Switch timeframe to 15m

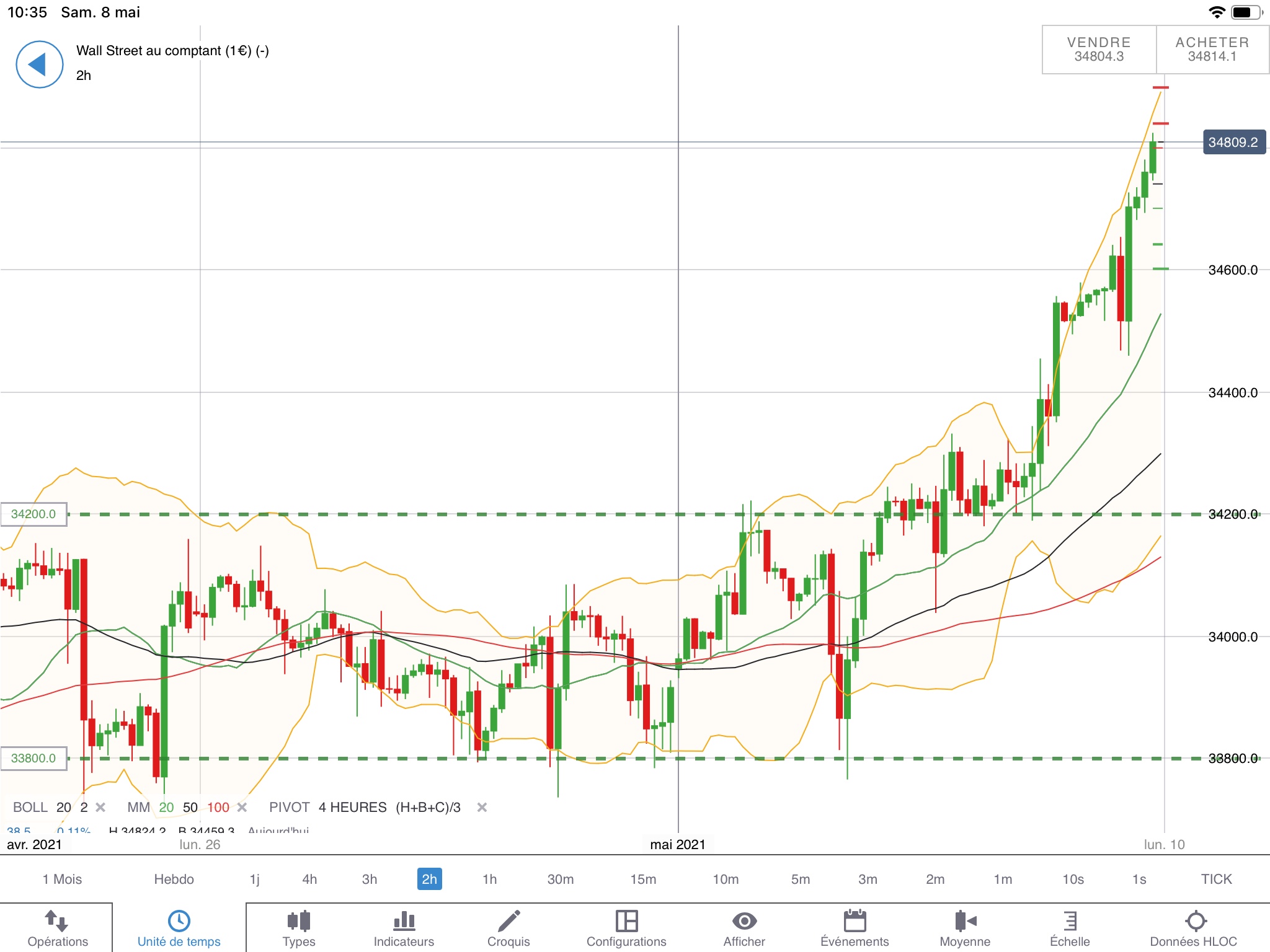pos(643,879)
